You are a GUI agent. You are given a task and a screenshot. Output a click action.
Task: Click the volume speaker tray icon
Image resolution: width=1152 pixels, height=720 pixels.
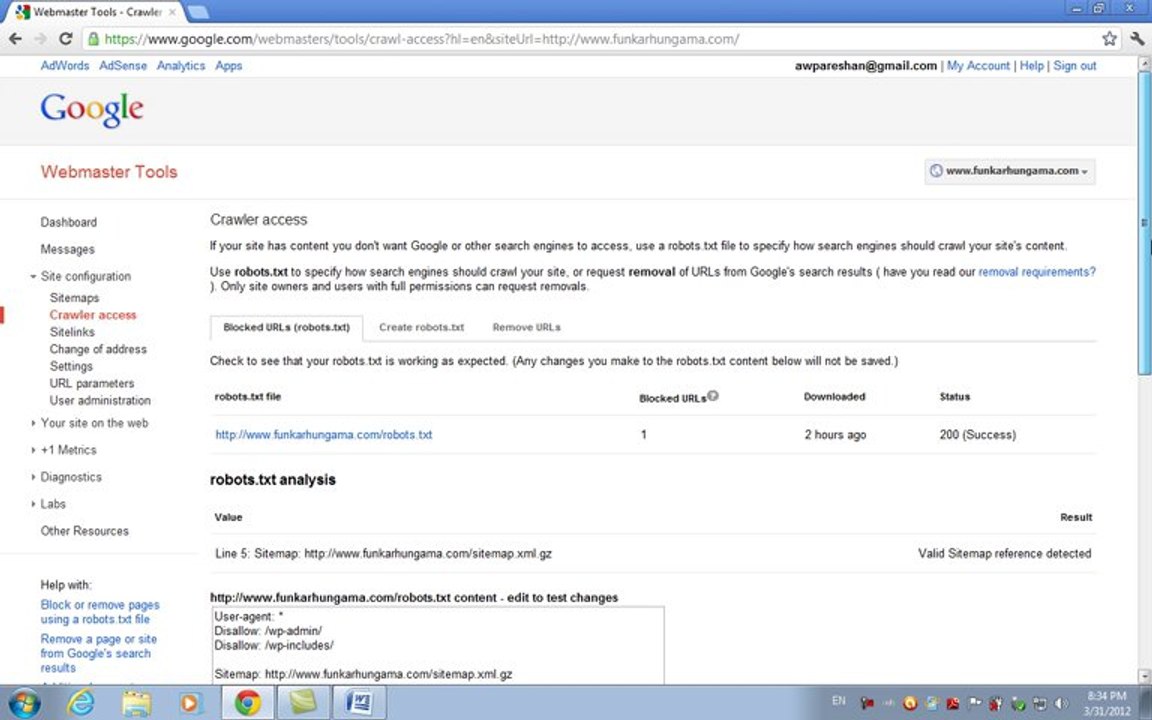[1061, 703]
